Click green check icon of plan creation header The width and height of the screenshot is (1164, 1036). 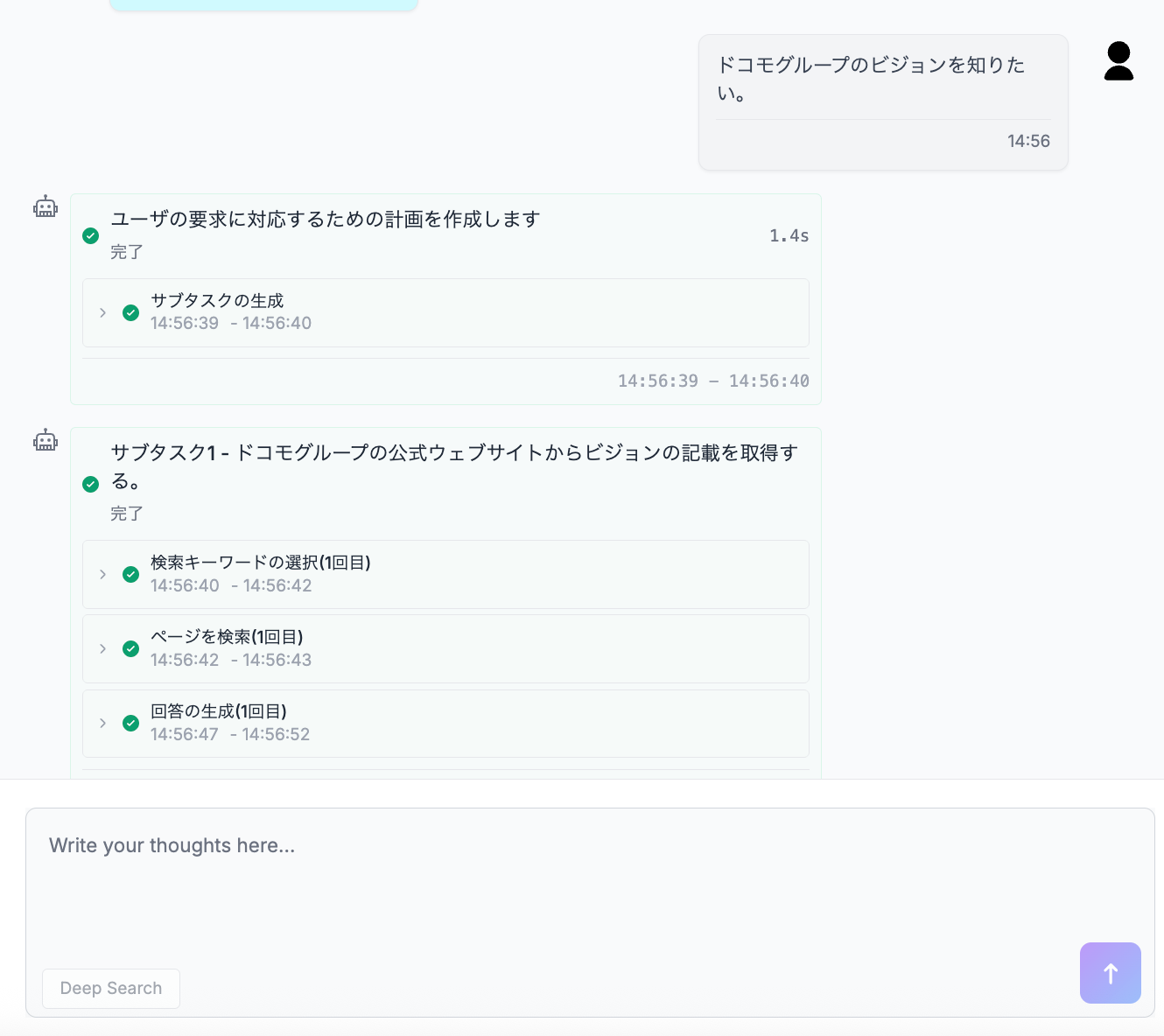coord(90,235)
